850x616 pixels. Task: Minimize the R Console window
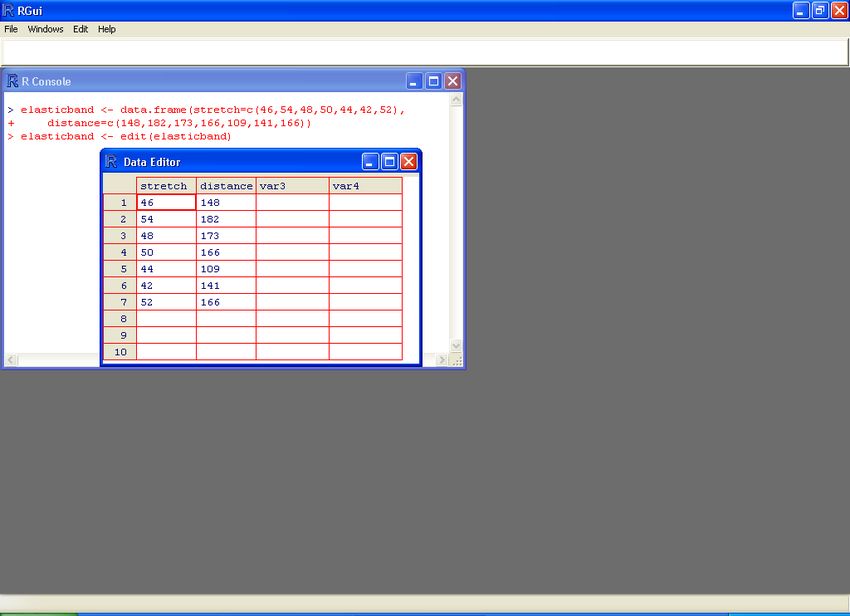[x=414, y=81]
